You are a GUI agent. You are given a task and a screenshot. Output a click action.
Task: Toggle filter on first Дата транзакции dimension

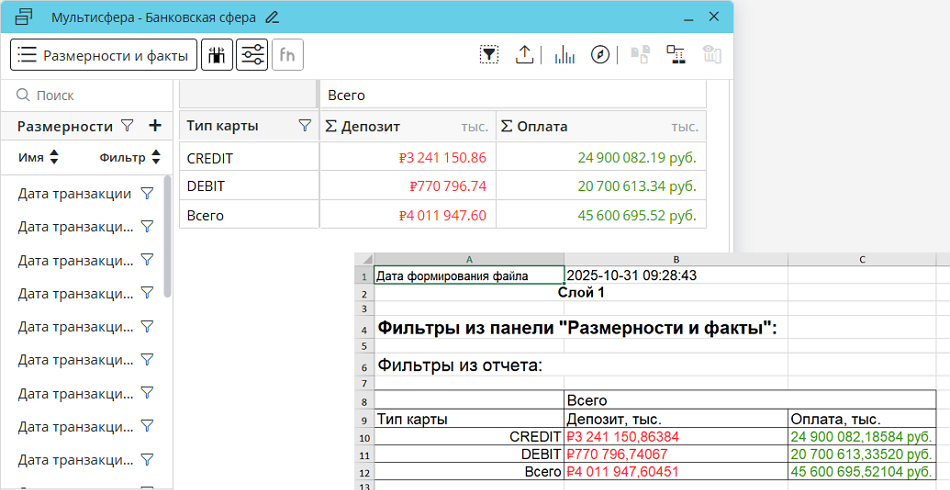pyautogui.click(x=147, y=193)
